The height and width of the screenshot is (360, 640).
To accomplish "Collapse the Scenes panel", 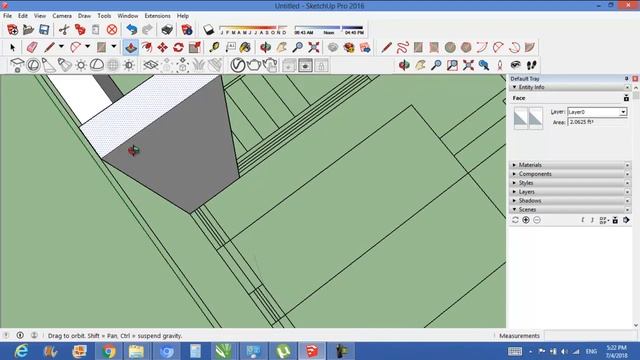I will click(514, 209).
